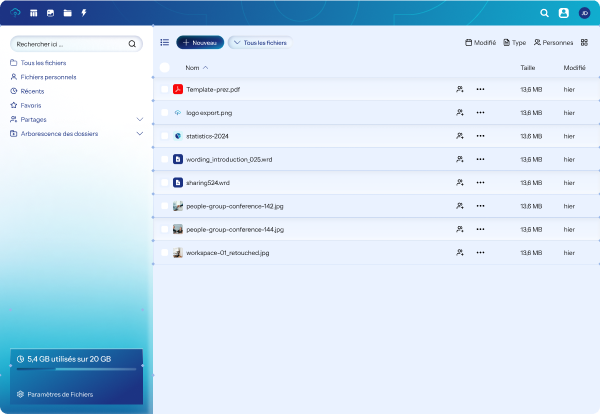
Task: Open the JD user avatar menu
Action: pyautogui.click(x=584, y=13)
